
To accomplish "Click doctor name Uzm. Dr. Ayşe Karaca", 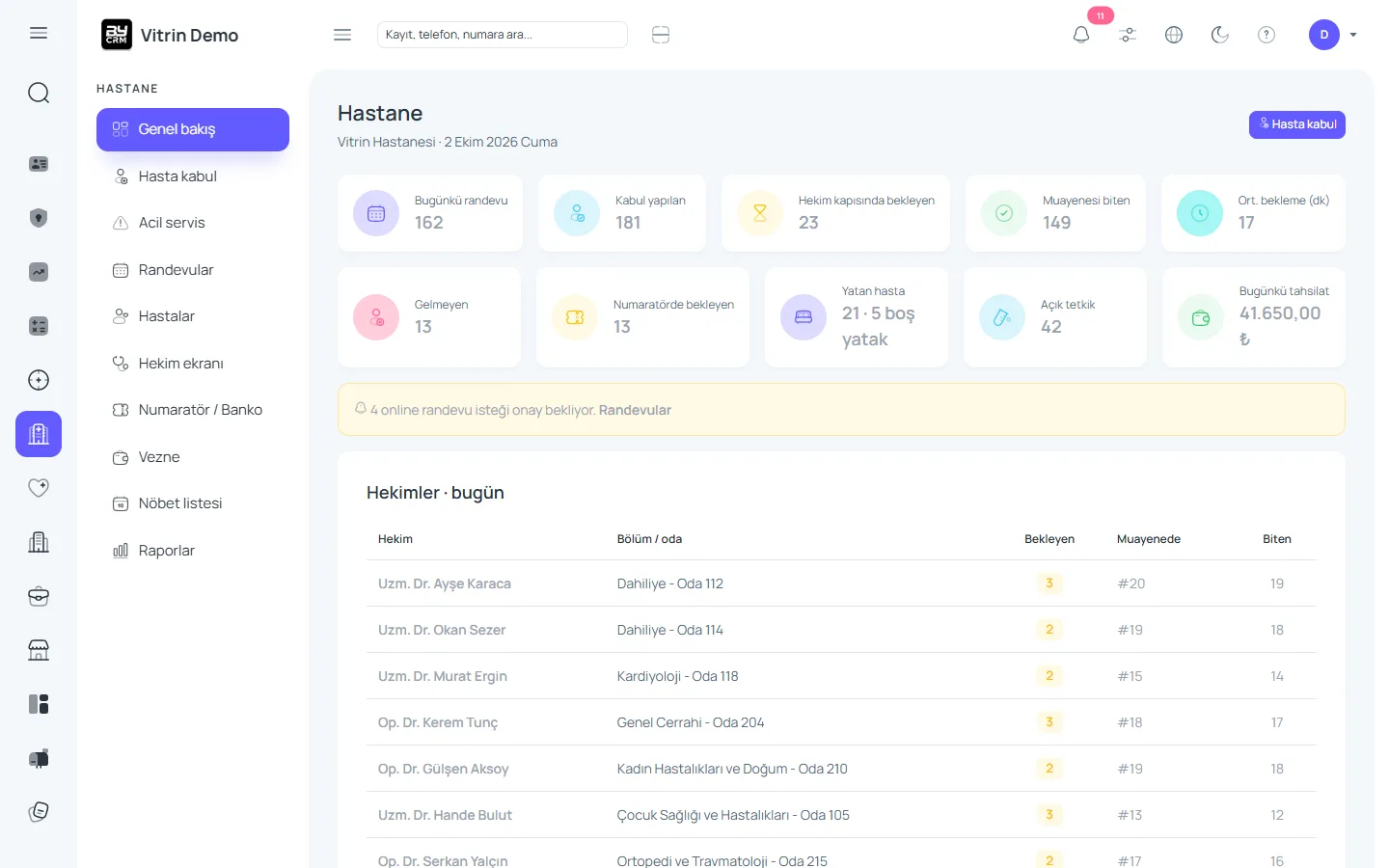I will pyautogui.click(x=445, y=583).
